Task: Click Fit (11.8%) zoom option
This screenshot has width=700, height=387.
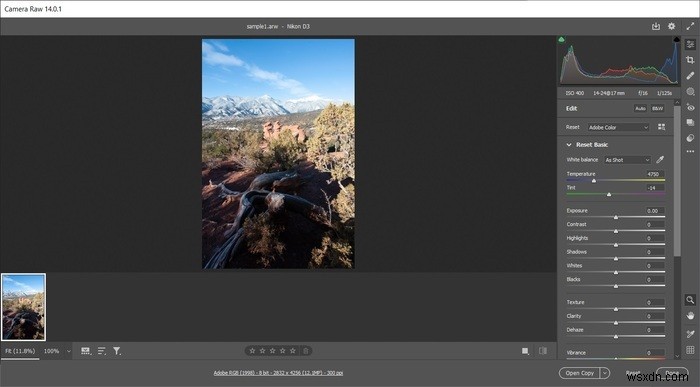Action: coord(20,351)
